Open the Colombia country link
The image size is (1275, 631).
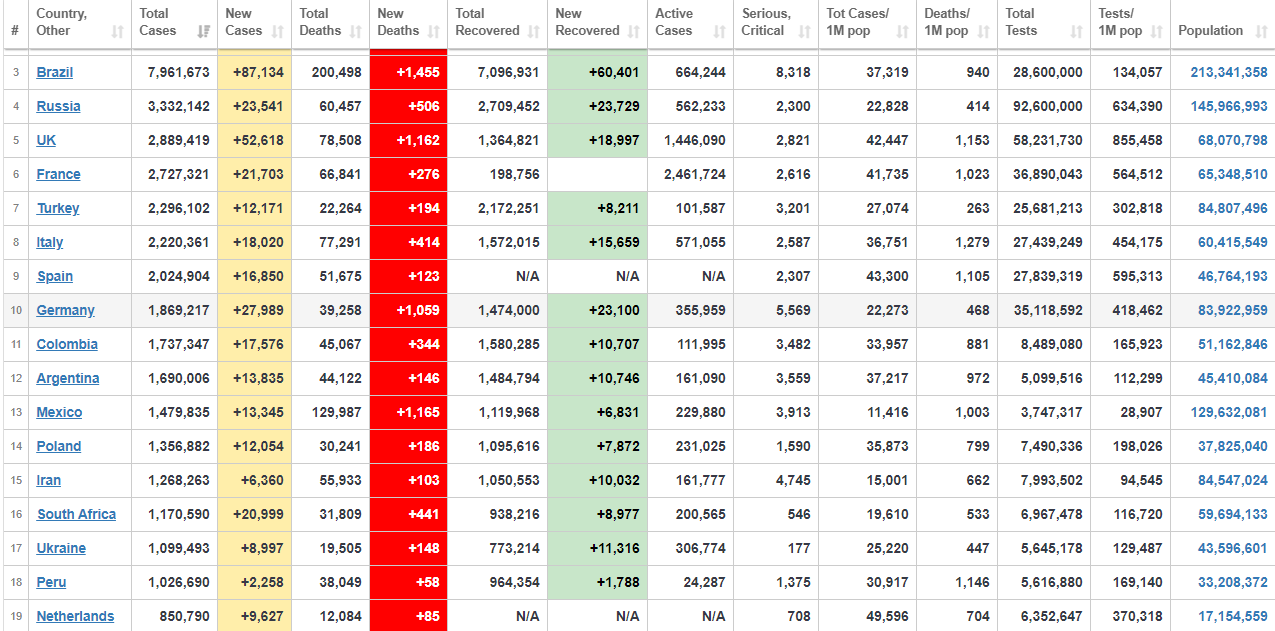tap(67, 344)
